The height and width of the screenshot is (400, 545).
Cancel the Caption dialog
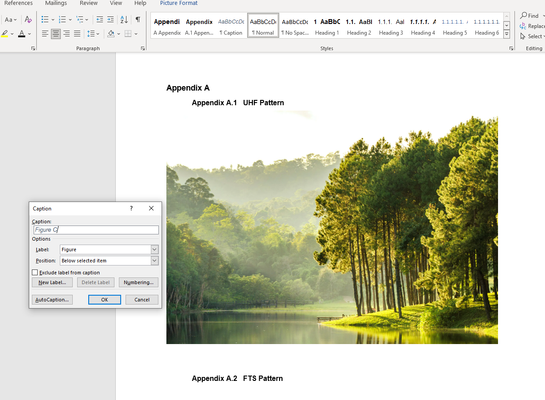click(x=142, y=300)
